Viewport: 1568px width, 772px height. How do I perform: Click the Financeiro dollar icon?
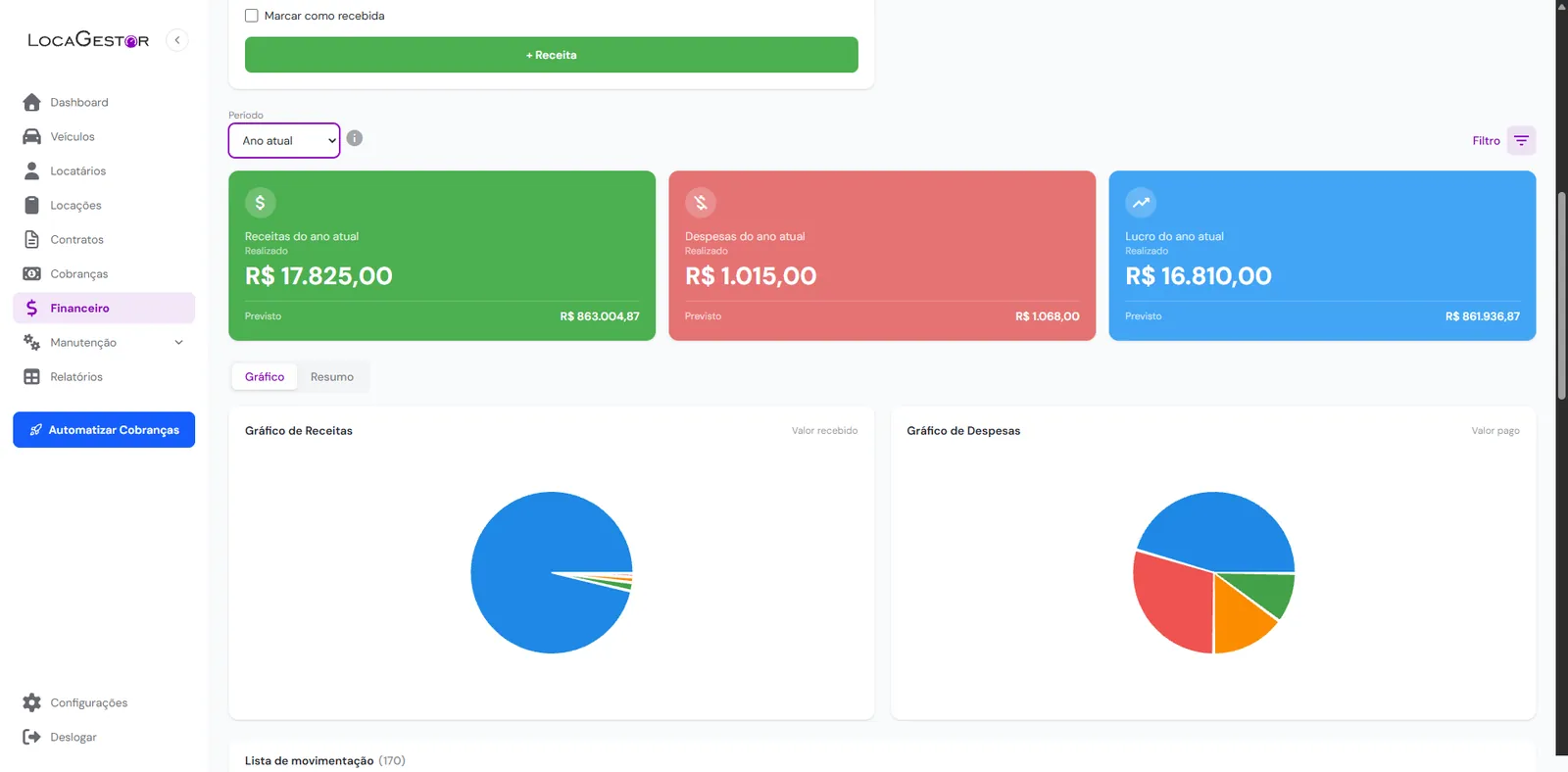[x=31, y=309]
